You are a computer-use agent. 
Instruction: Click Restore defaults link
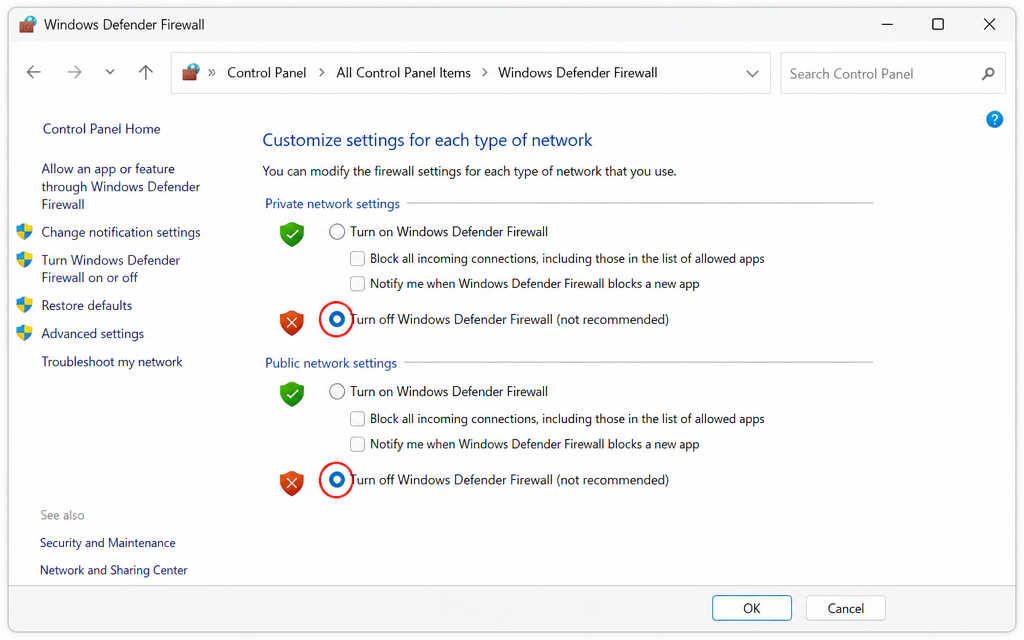tap(86, 306)
